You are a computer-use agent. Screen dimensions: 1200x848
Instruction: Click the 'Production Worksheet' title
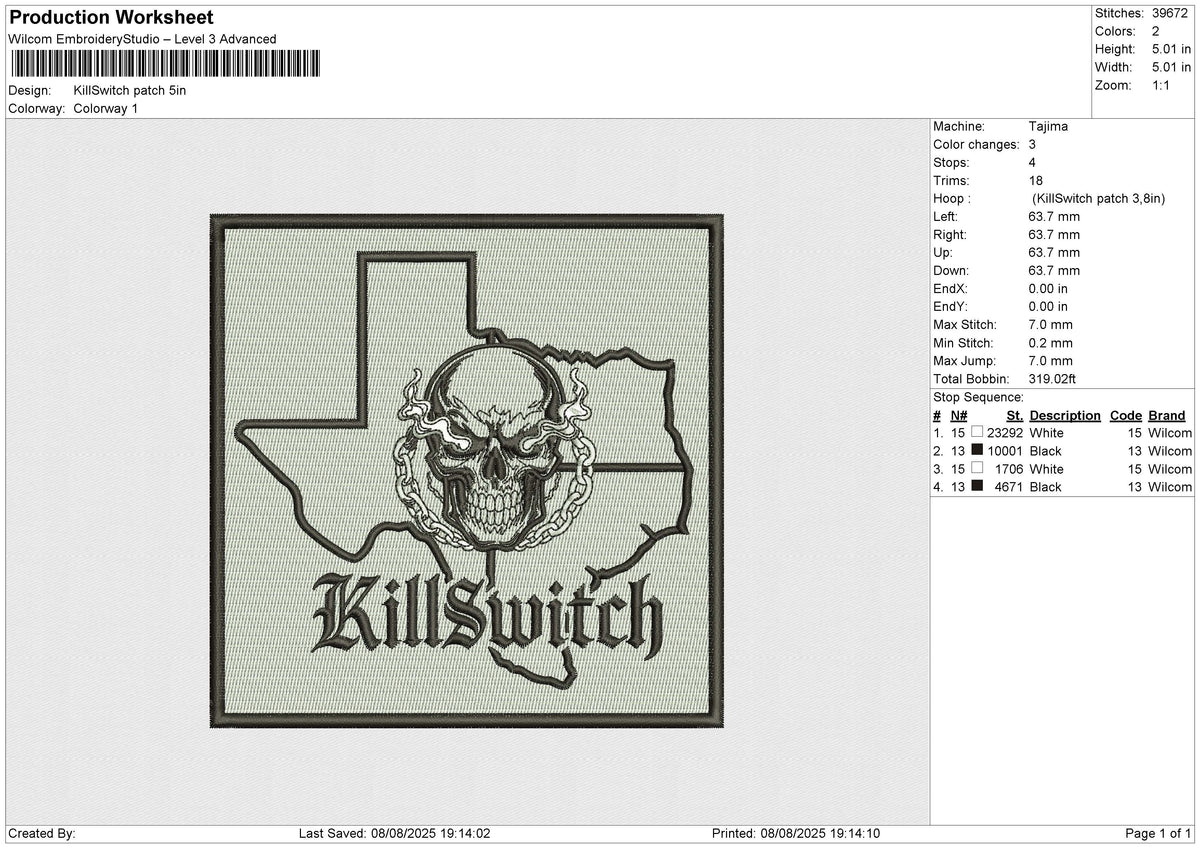coord(111,18)
